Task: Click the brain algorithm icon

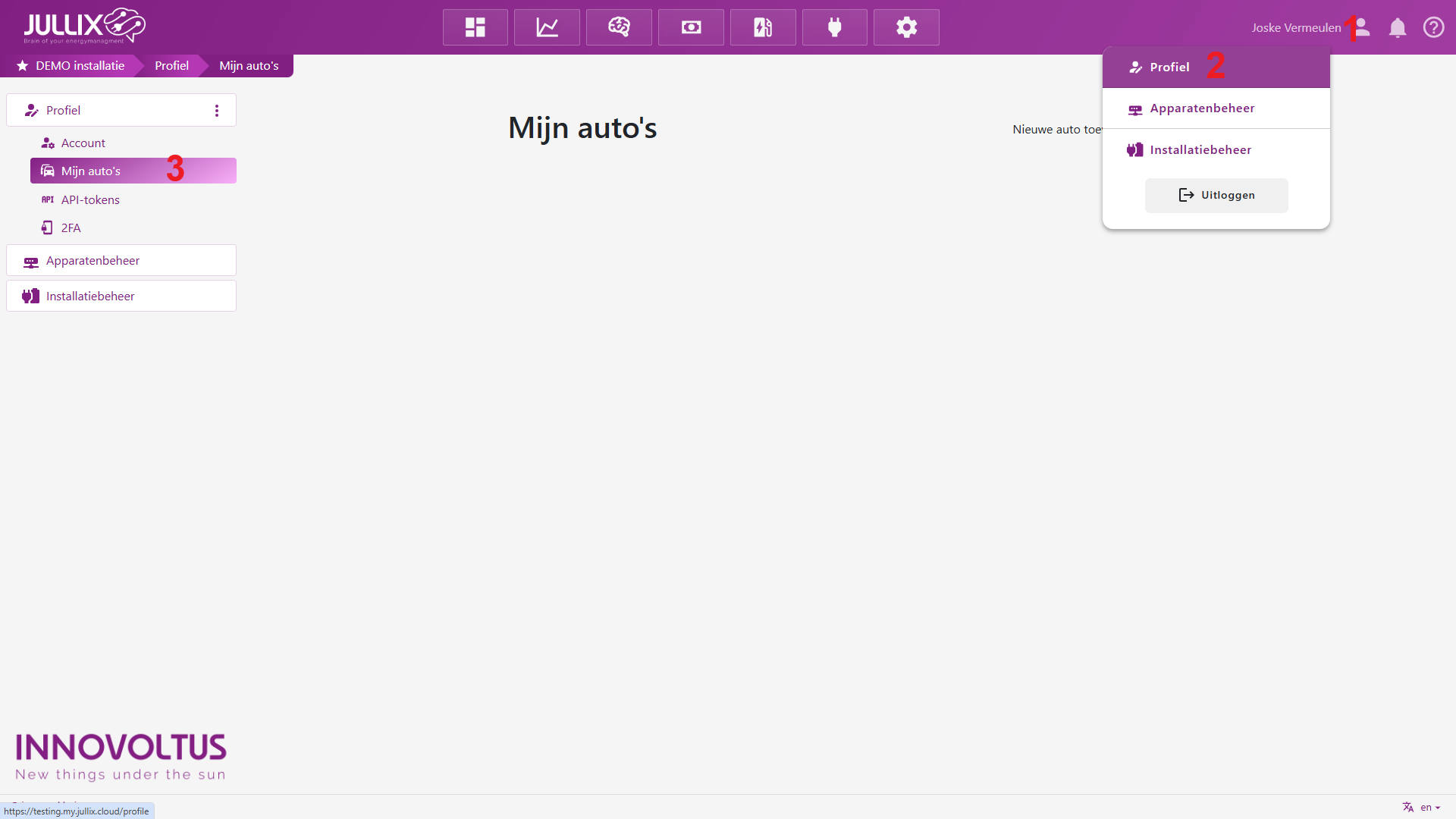Action: [619, 27]
